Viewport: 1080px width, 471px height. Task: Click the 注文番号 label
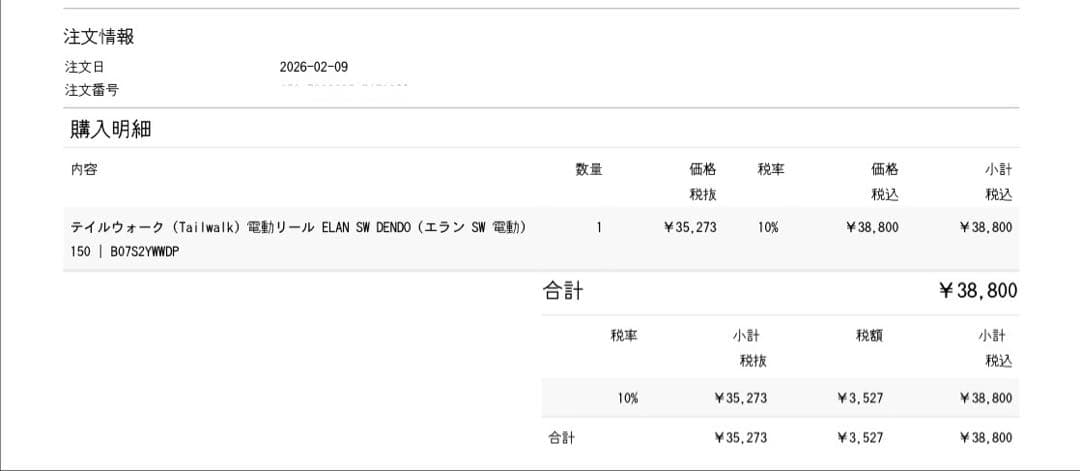click(x=91, y=90)
